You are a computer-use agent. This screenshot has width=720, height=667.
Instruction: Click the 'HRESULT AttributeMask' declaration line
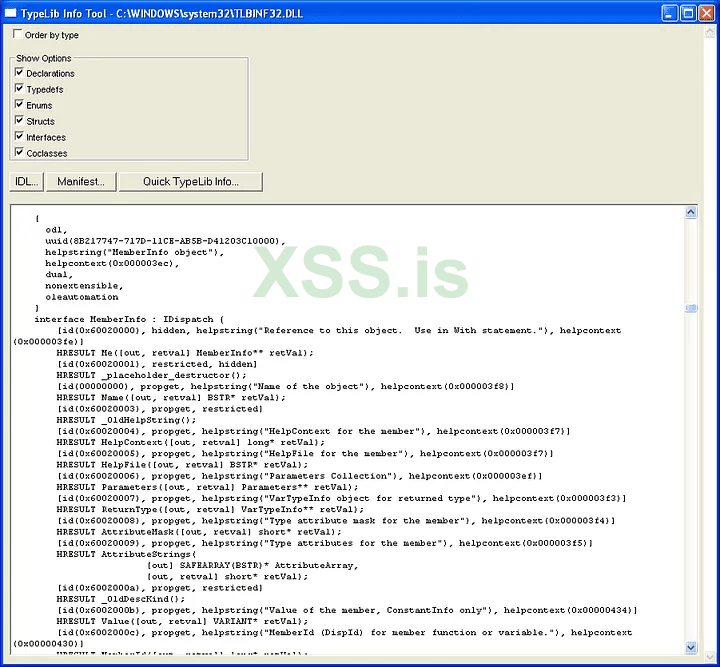point(199,532)
